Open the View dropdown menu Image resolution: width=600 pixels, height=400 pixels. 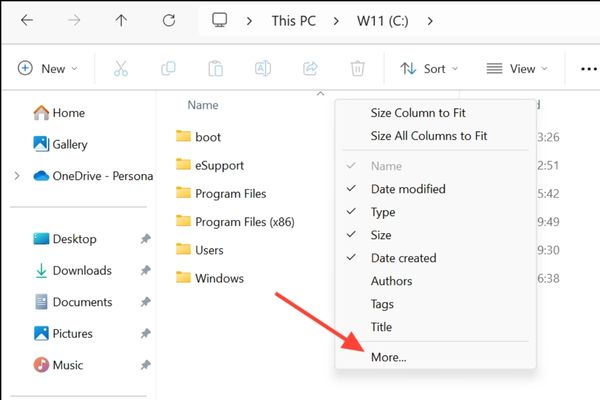tap(517, 69)
